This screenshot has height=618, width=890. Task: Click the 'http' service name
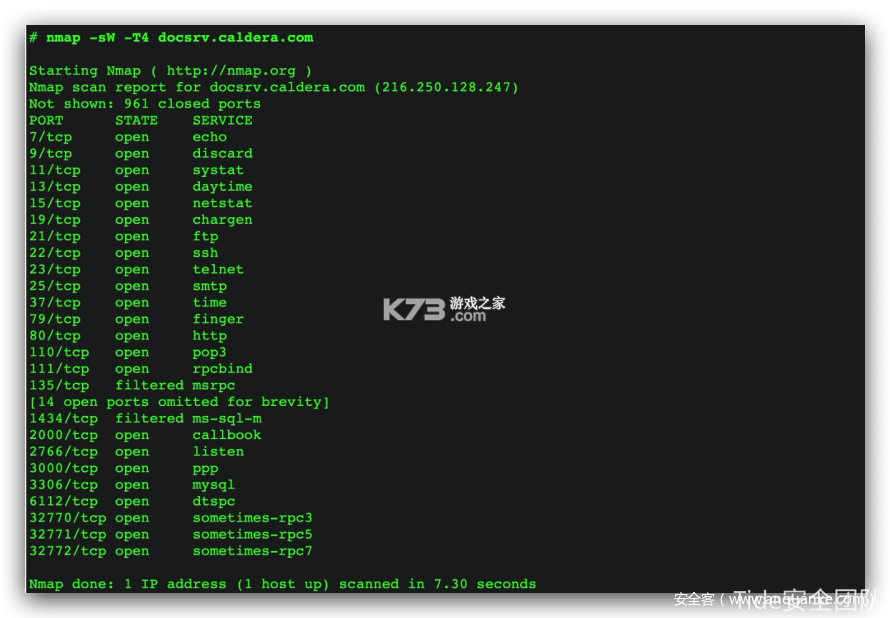tap(209, 336)
